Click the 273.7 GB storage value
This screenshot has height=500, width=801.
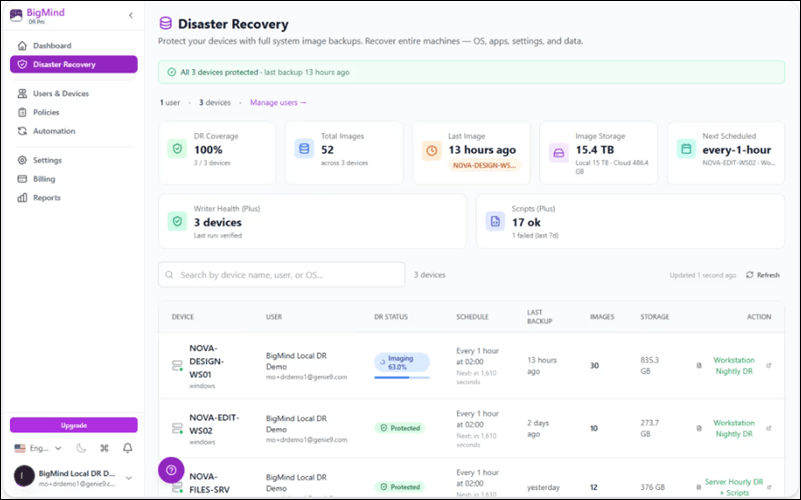tap(650, 428)
